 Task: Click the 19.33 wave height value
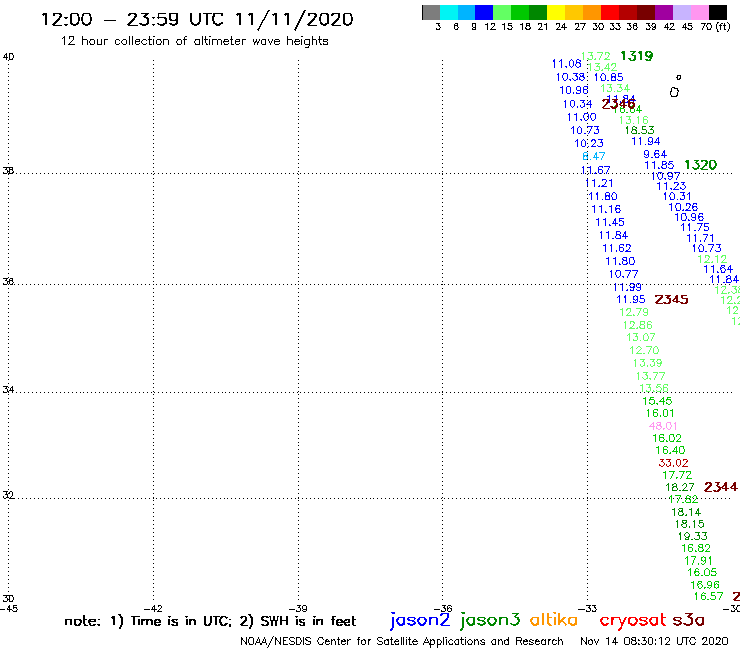point(693,536)
